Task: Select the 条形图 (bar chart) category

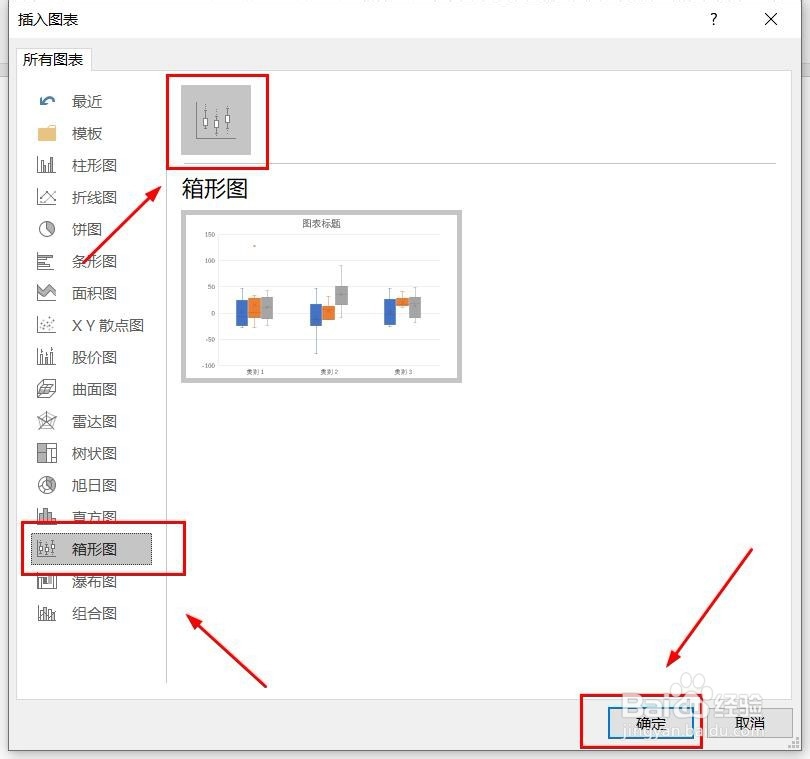Action: (95, 261)
